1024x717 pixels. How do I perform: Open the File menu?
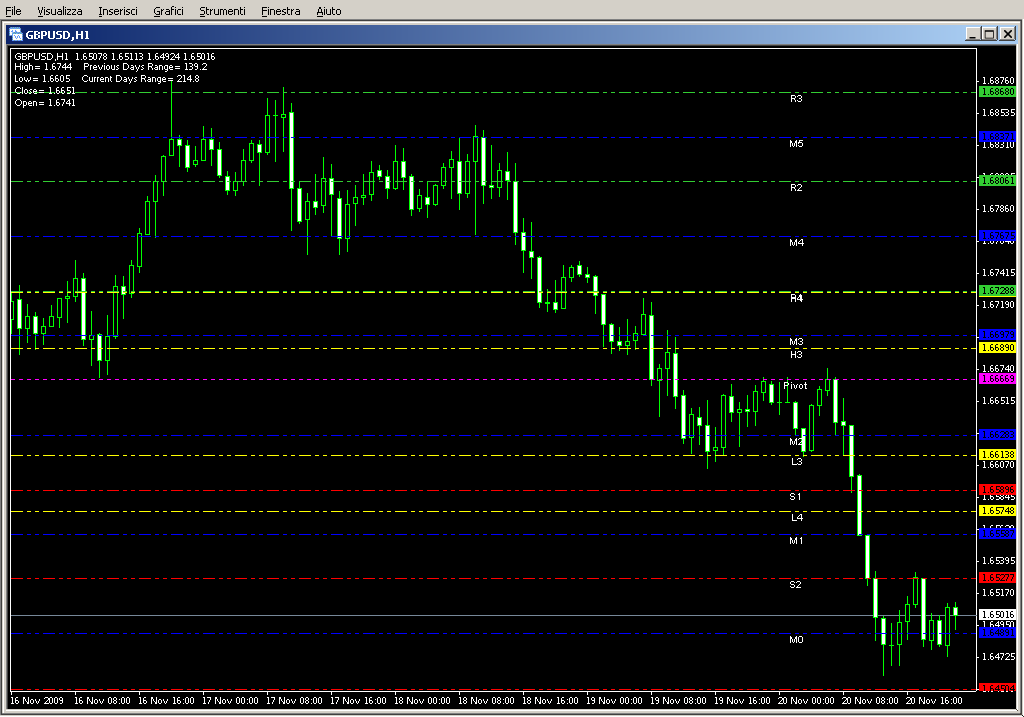point(13,11)
